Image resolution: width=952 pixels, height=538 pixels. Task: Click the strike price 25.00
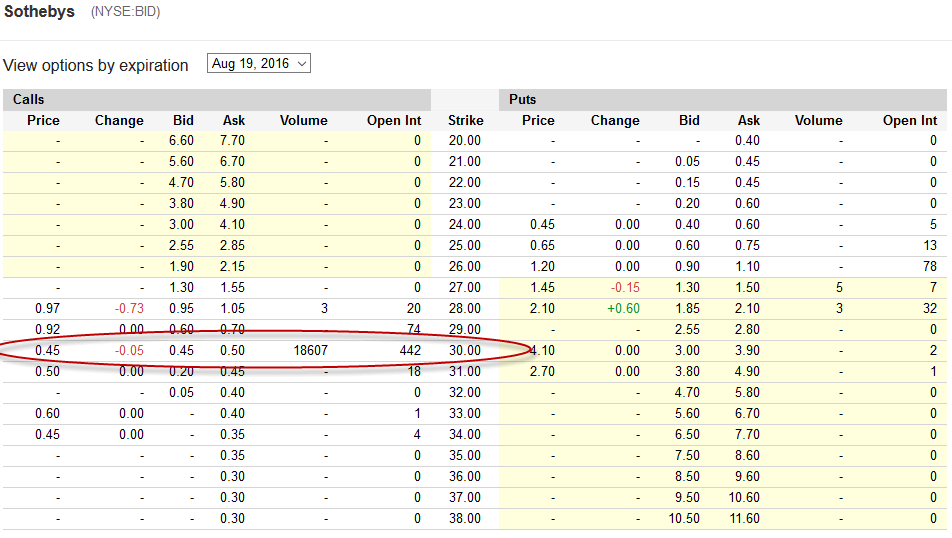point(465,245)
